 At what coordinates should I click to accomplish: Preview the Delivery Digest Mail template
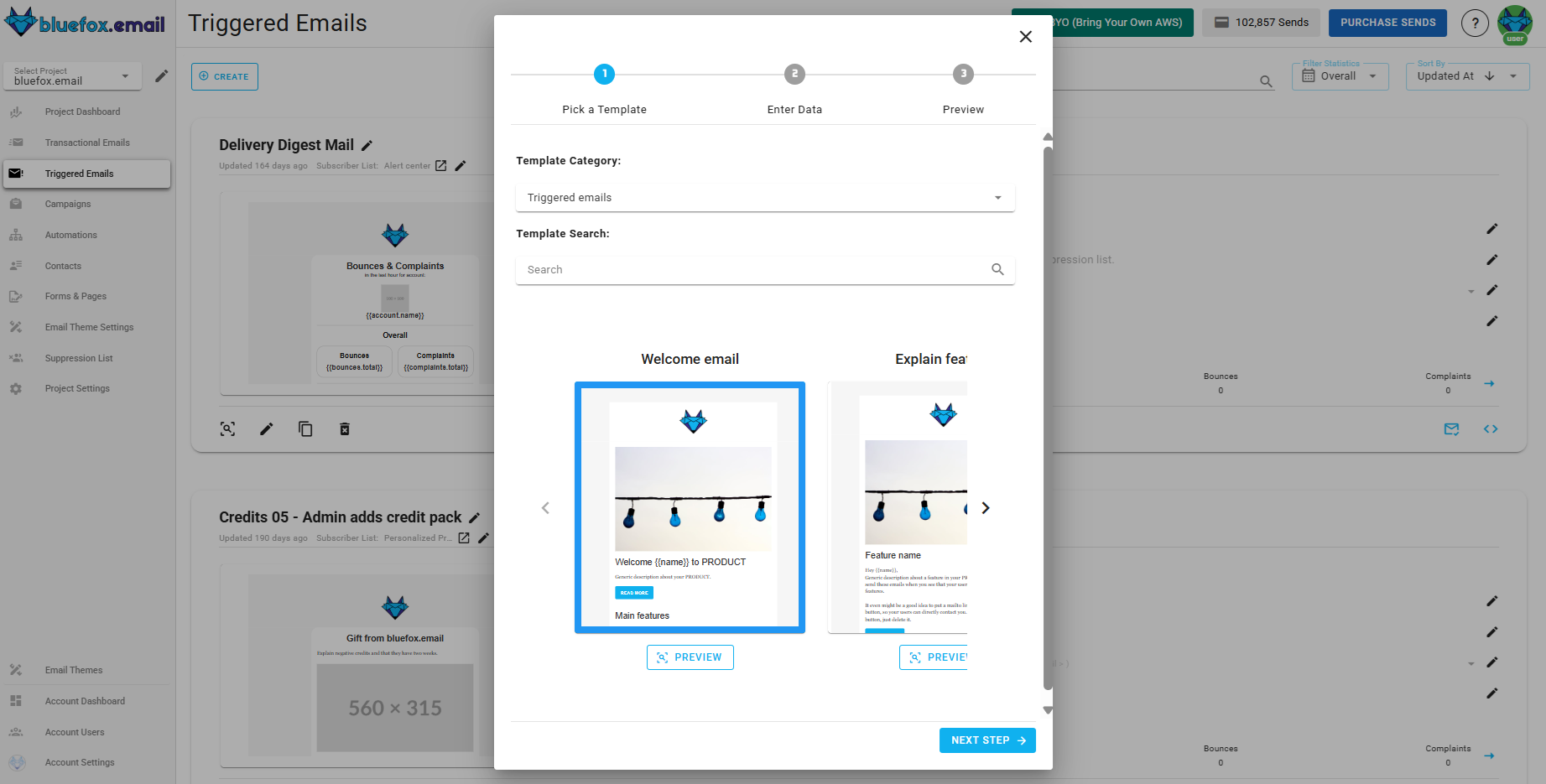coord(227,428)
